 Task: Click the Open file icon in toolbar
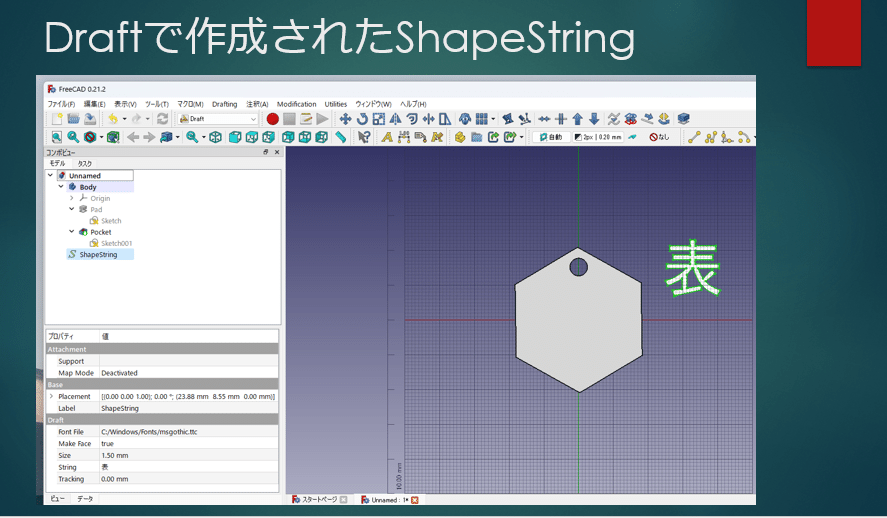[74, 119]
